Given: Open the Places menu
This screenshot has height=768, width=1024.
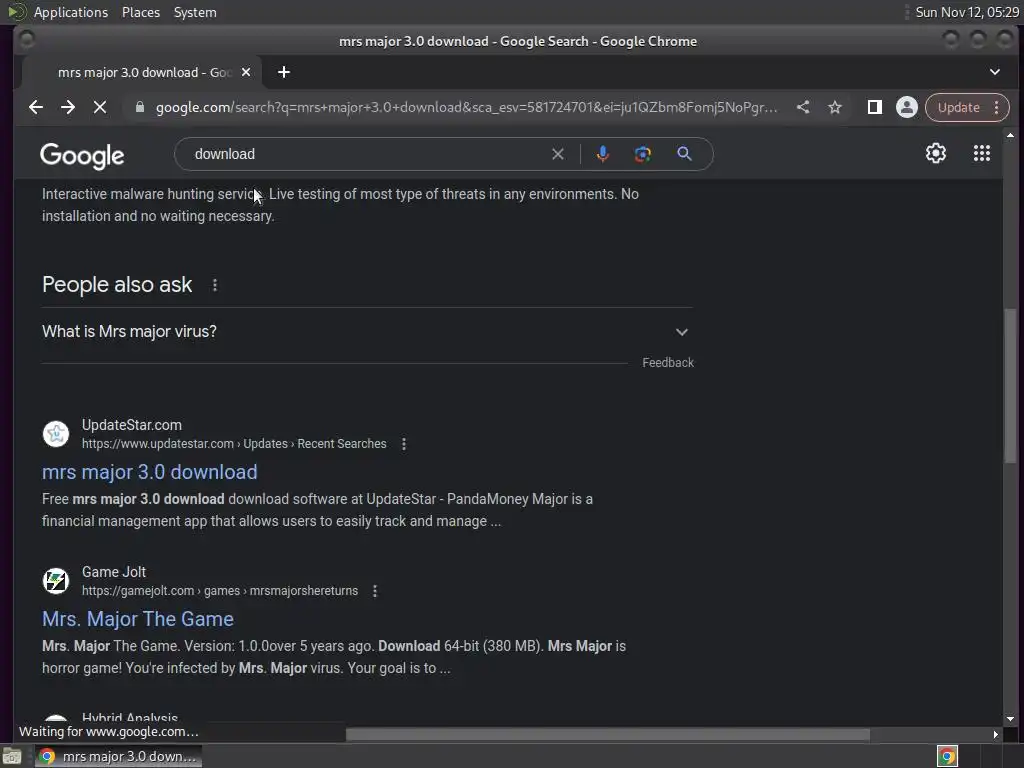Looking at the screenshot, I should (x=141, y=12).
